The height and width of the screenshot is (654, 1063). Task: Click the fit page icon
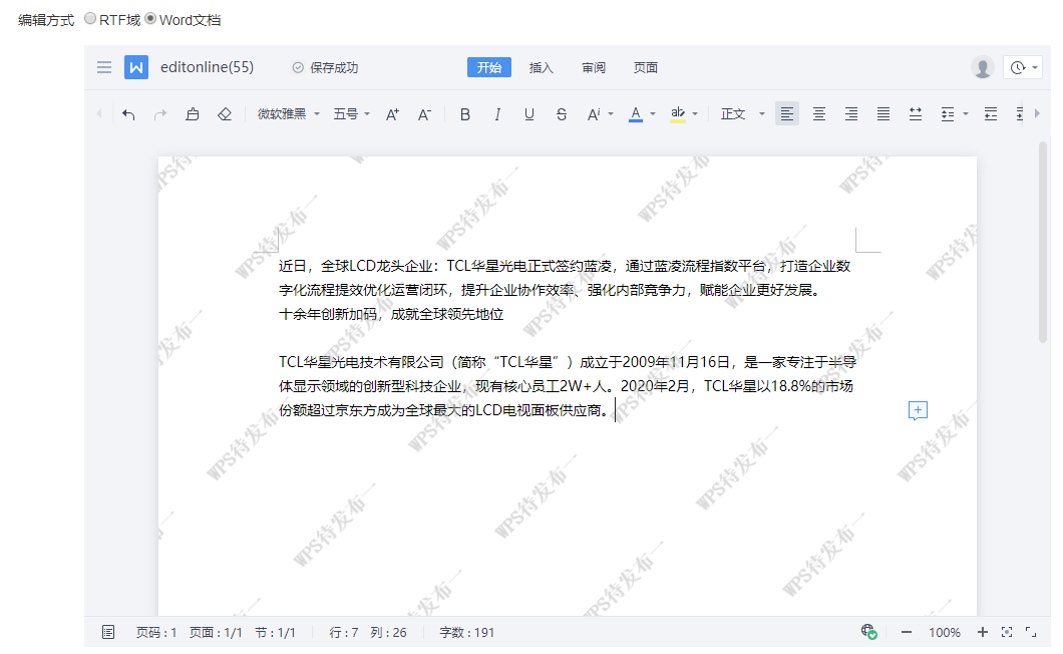[1007, 632]
